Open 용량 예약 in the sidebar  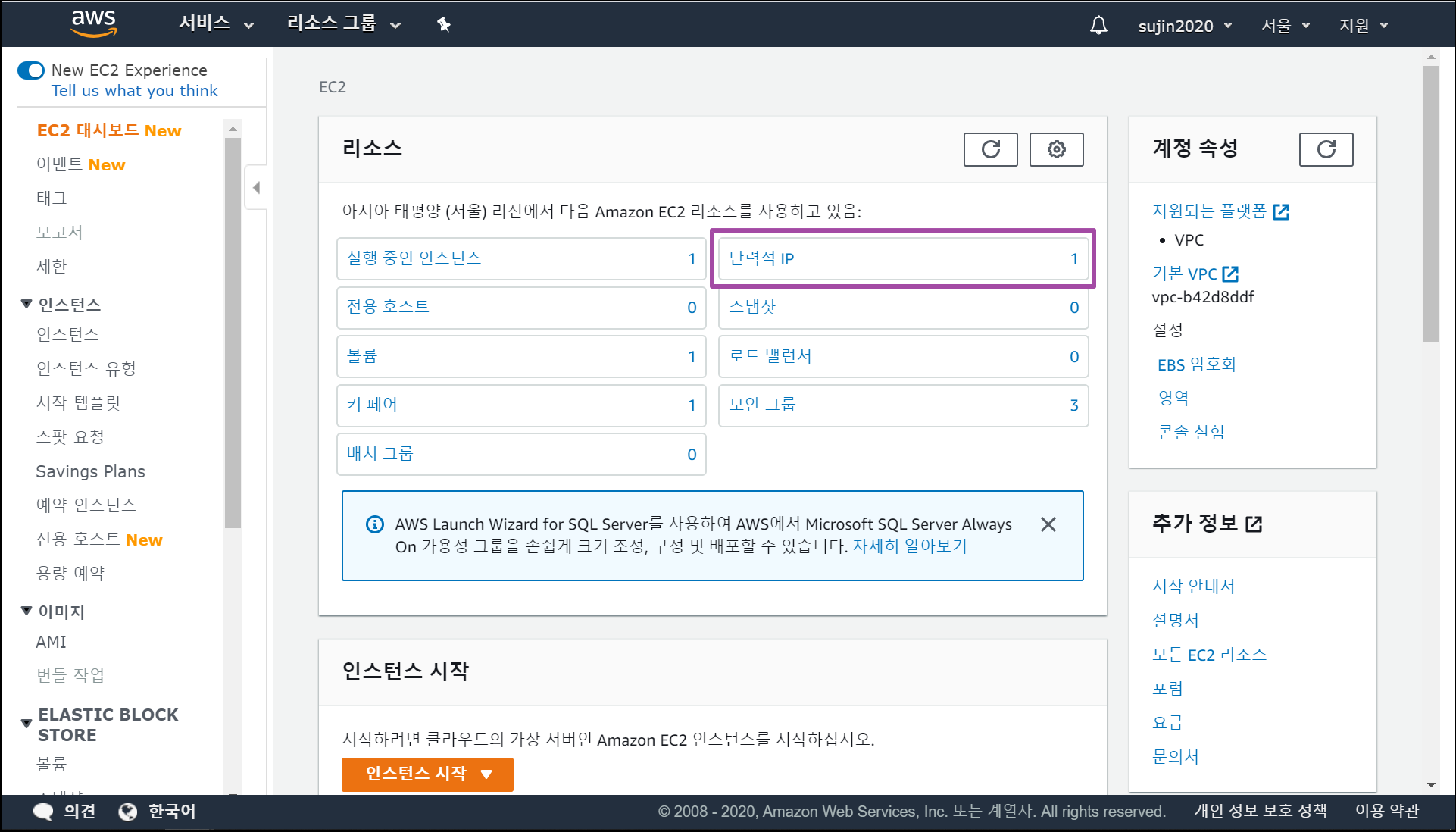point(70,574)
